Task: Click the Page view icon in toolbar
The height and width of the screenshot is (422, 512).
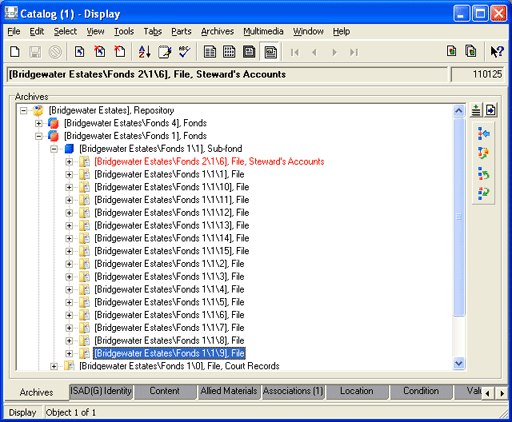Action: pyautogui.click(x=249, y=52)
